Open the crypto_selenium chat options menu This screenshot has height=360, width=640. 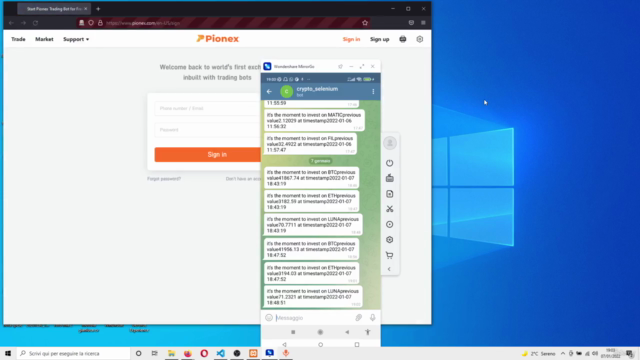tap(373, 91)
